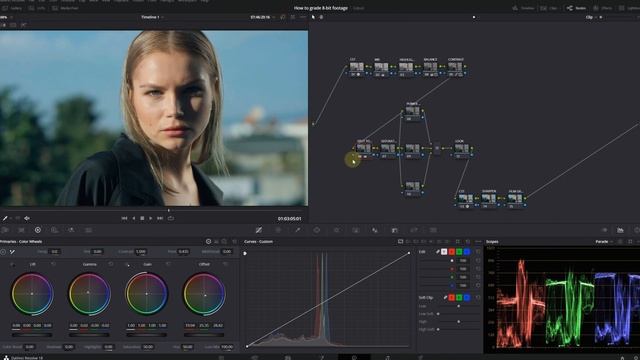Select the BALANCE node in the graph
The height and width of the screenshot is (360, 640).
click(x=430, y=67)
